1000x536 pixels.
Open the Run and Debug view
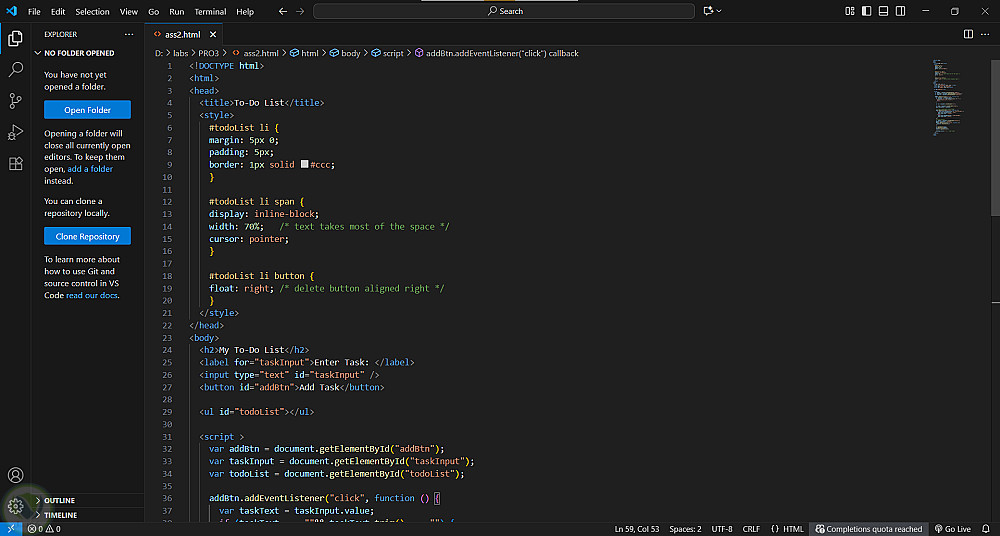[15, 132]
